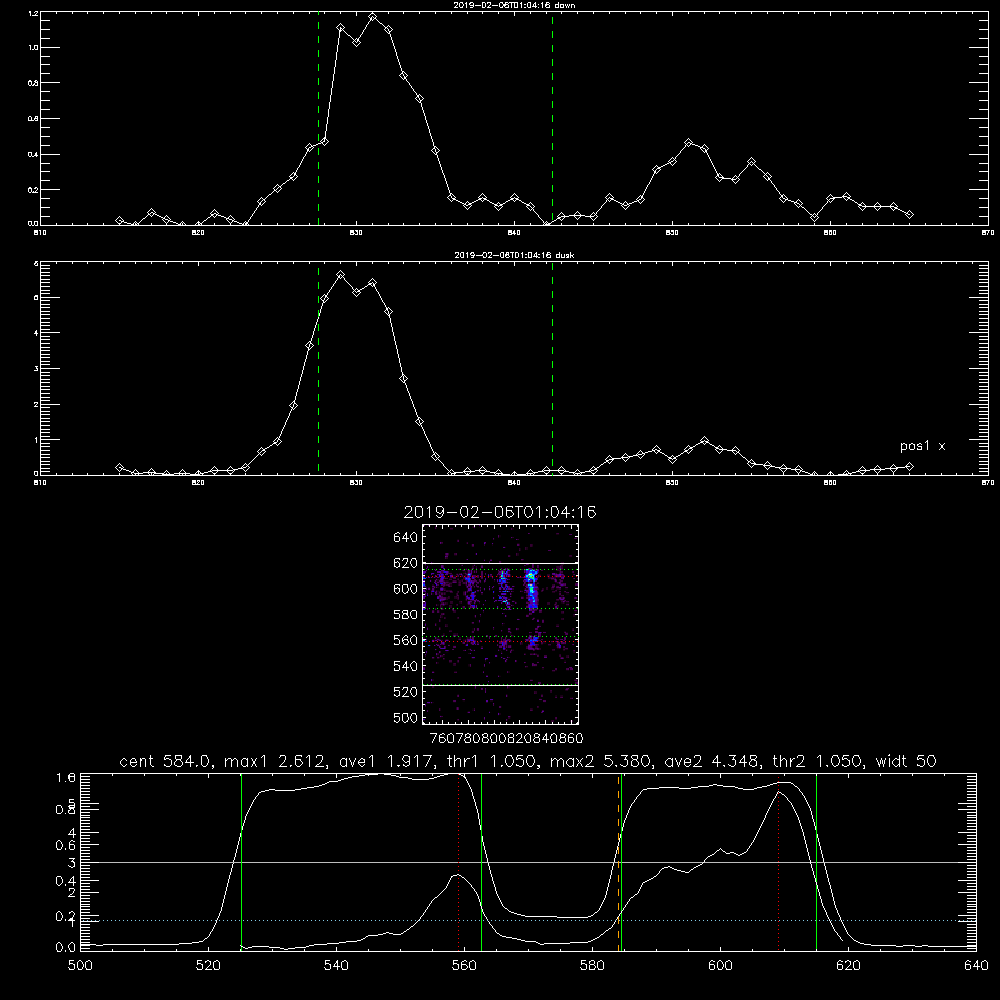
Task: Click the orange dashed line near 584 in bottom plot
Action: point(618,861)
